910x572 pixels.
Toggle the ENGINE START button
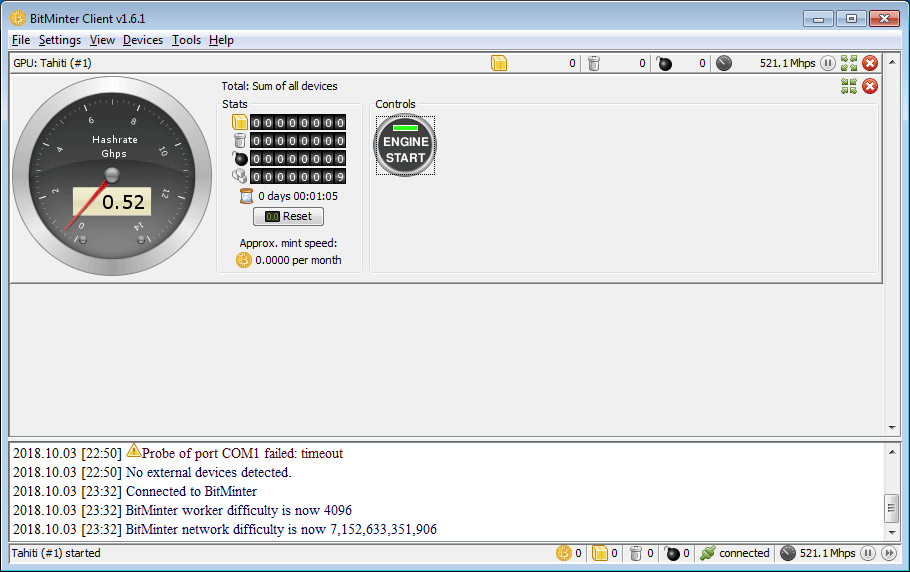point(405,146)
